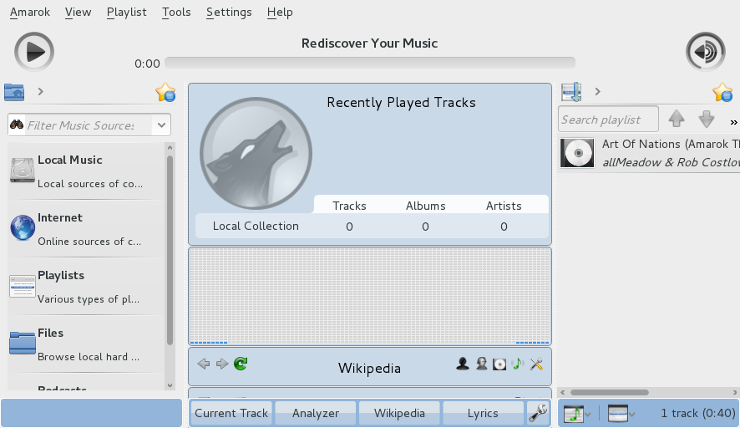
Task: Click the Local Collection label
Action: tap(255, 226)
